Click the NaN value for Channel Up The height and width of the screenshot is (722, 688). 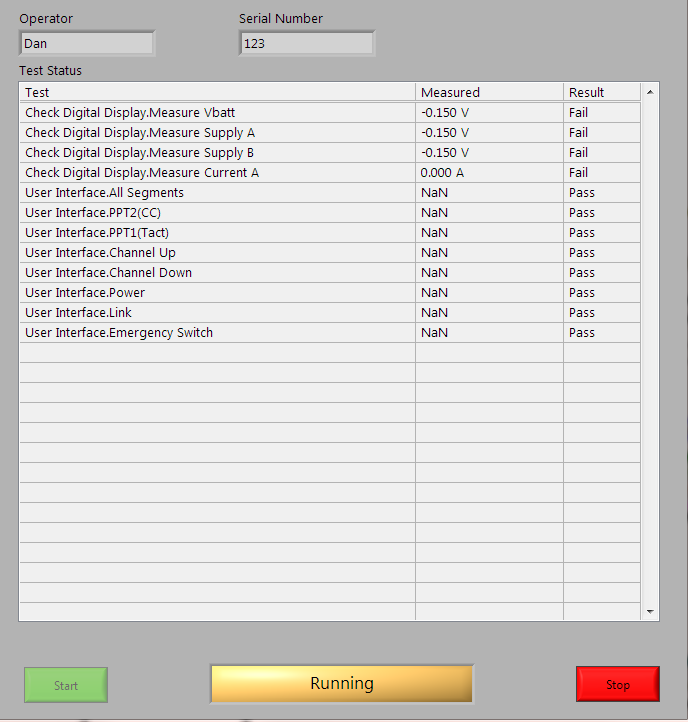(434, 253)
